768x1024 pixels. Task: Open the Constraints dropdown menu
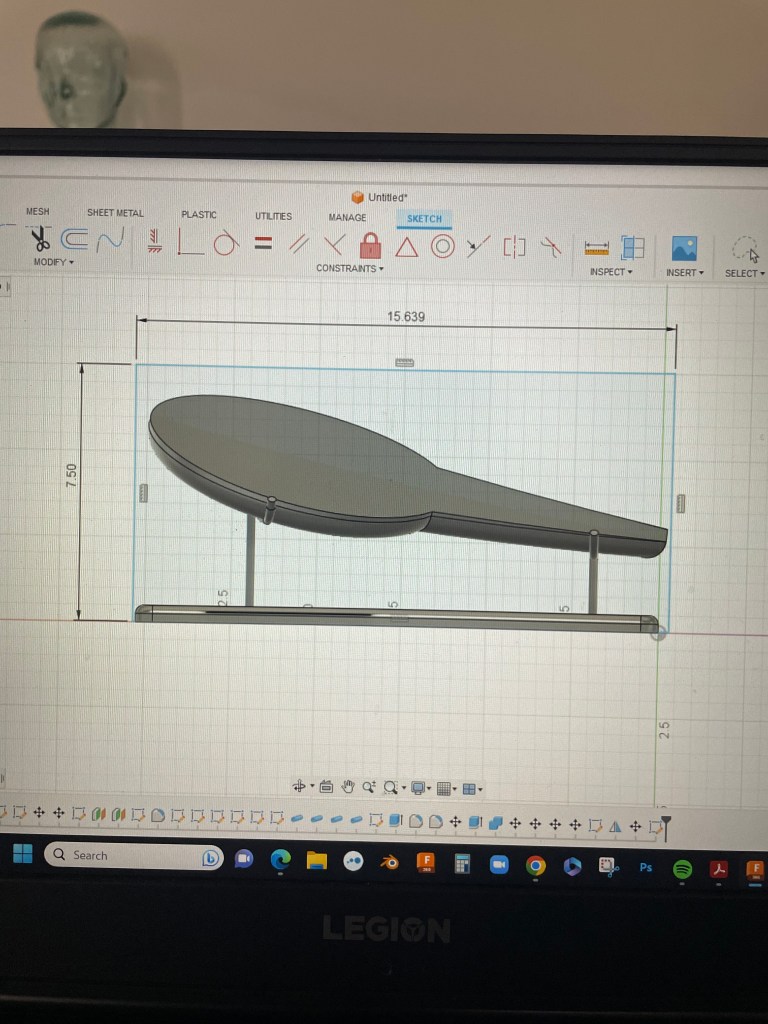coord(349,268)
